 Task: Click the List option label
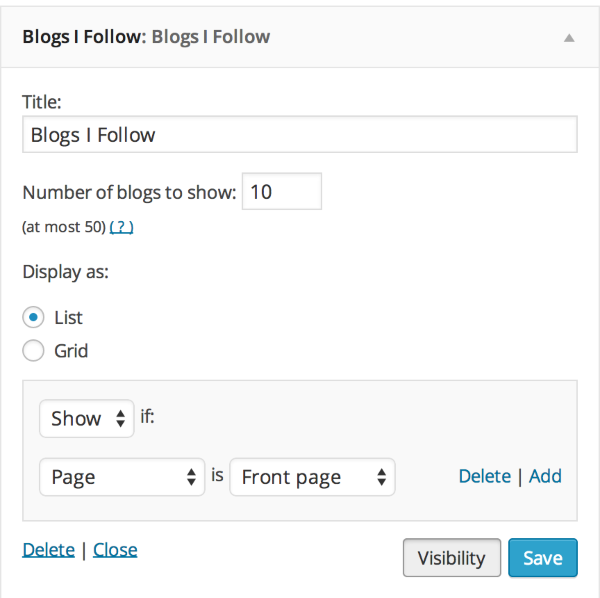pos(68,318)
